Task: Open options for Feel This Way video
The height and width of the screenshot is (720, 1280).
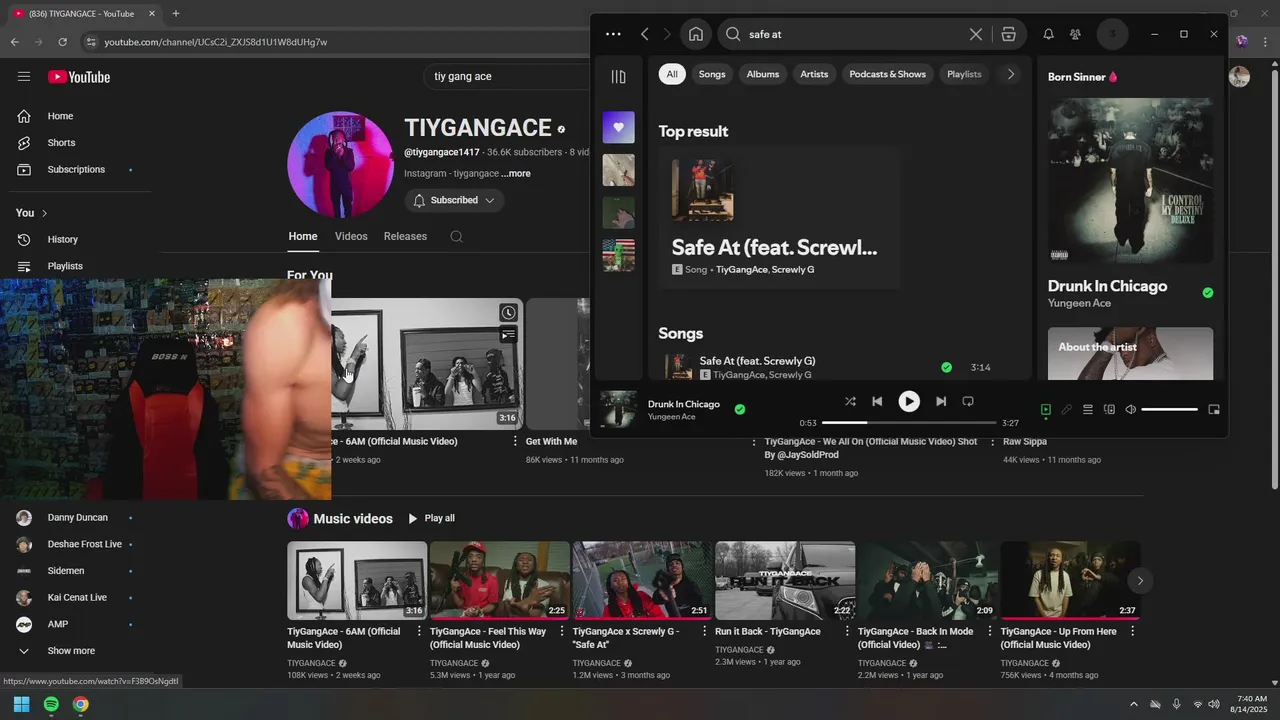Action: pyautogui.click(x=562, y=632)
